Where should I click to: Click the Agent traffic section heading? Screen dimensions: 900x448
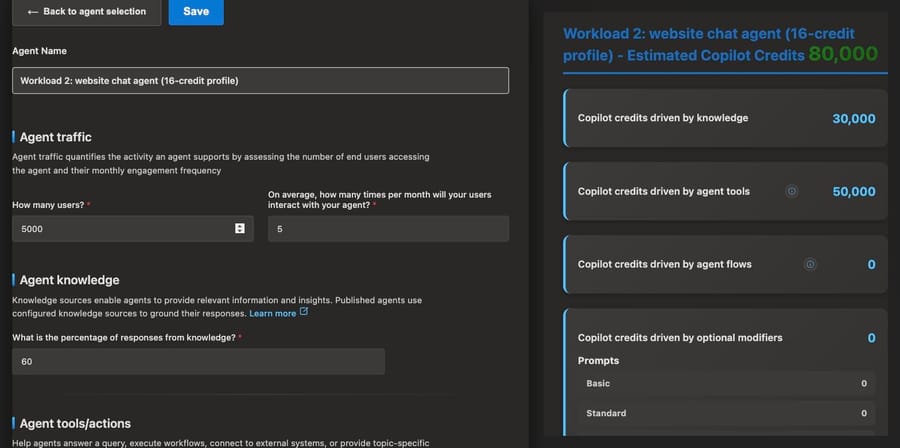click(55, 137)
